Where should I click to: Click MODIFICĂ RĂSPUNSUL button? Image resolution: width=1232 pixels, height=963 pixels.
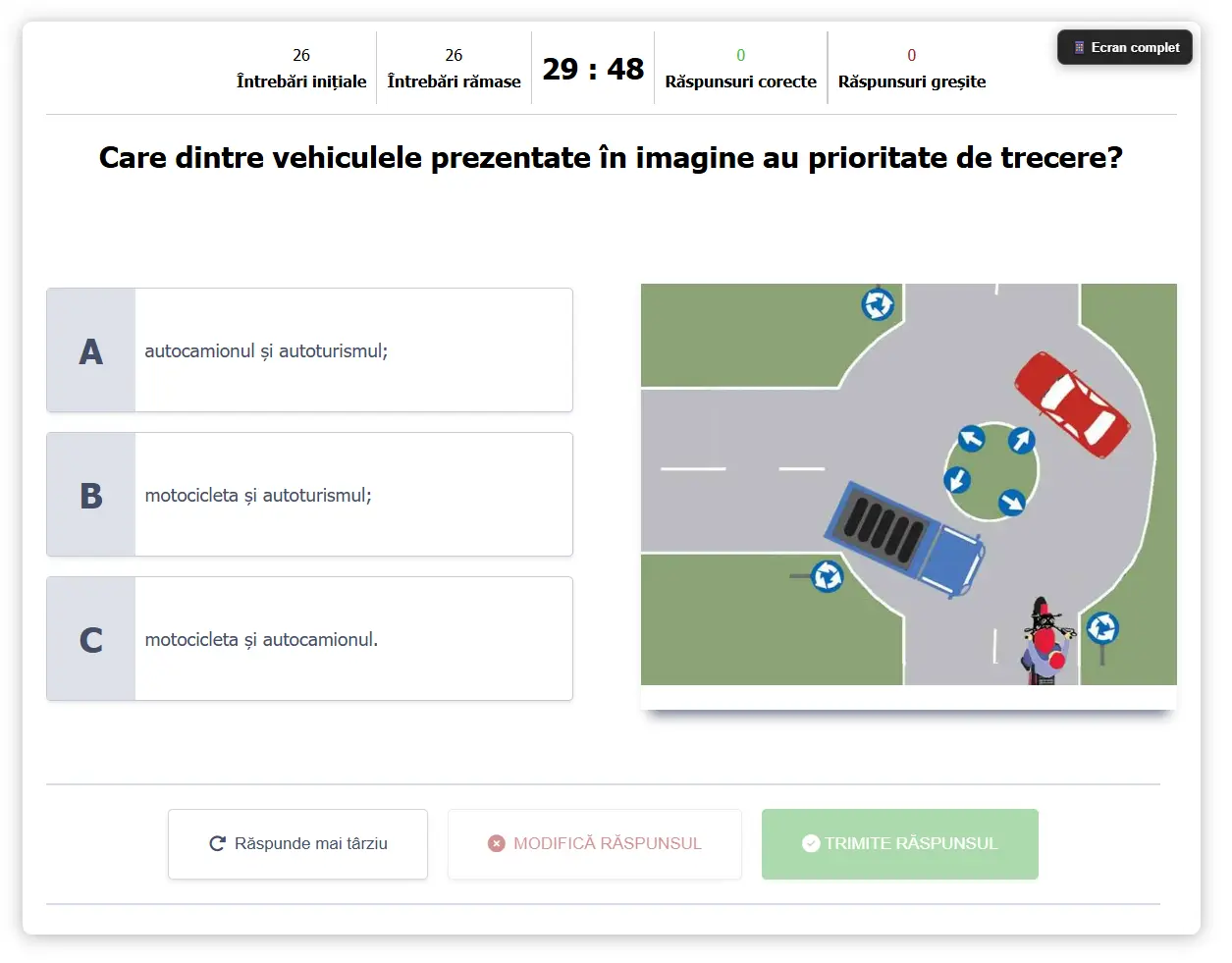[x=595, y=844]
